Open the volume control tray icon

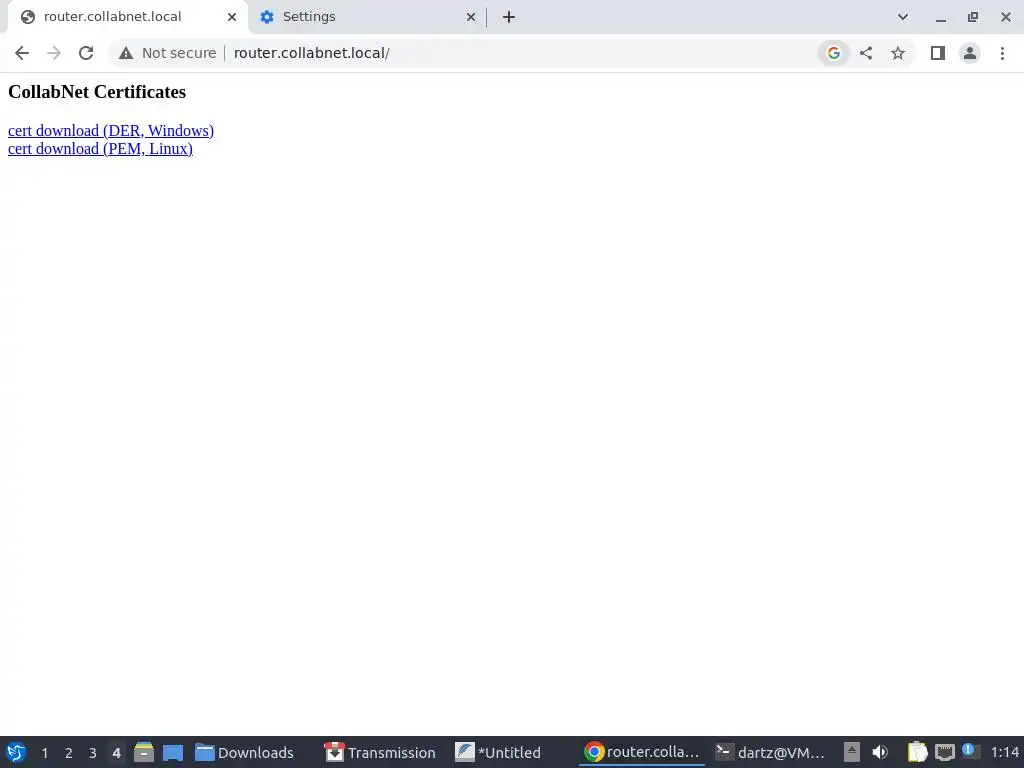880,752
